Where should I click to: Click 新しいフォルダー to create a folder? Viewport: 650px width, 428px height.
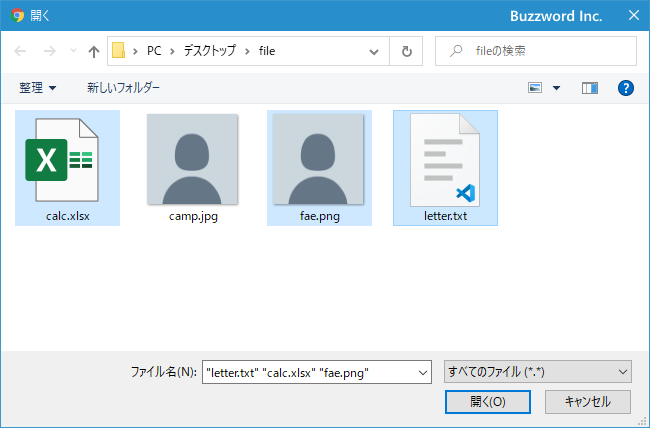tap(123, 88)
